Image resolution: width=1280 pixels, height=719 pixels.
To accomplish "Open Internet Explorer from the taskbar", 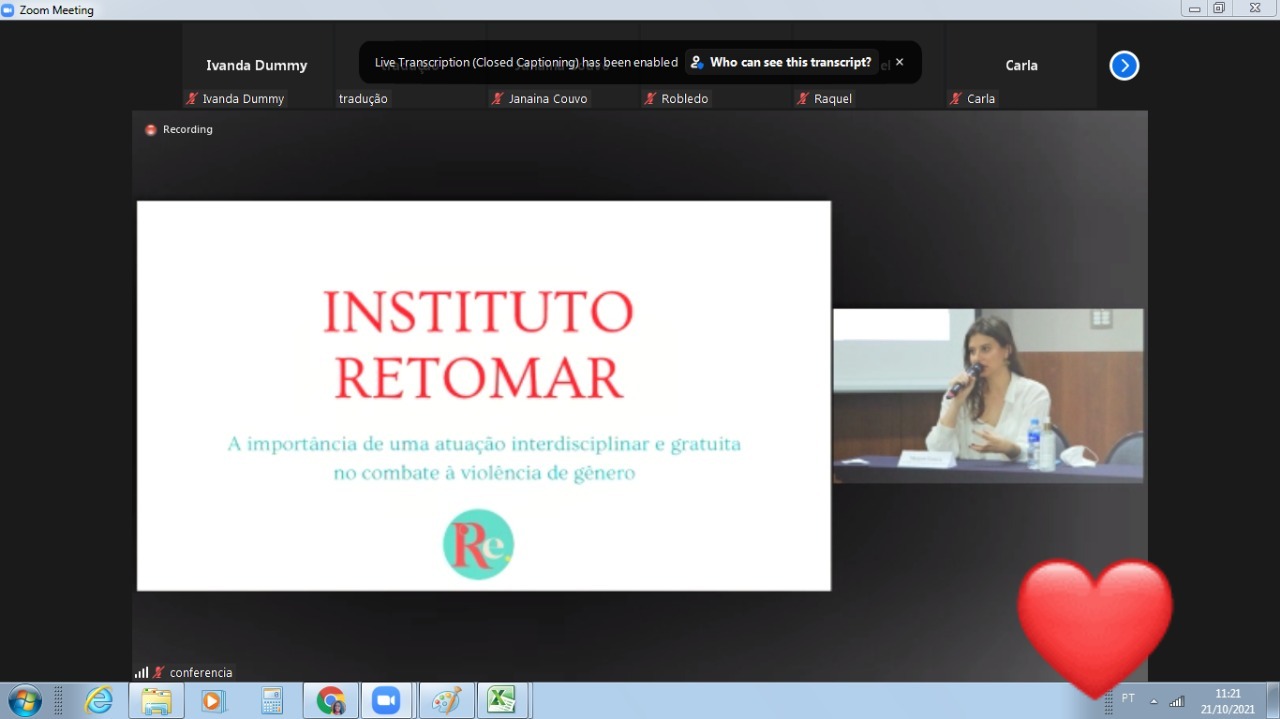I will point(99,701).
